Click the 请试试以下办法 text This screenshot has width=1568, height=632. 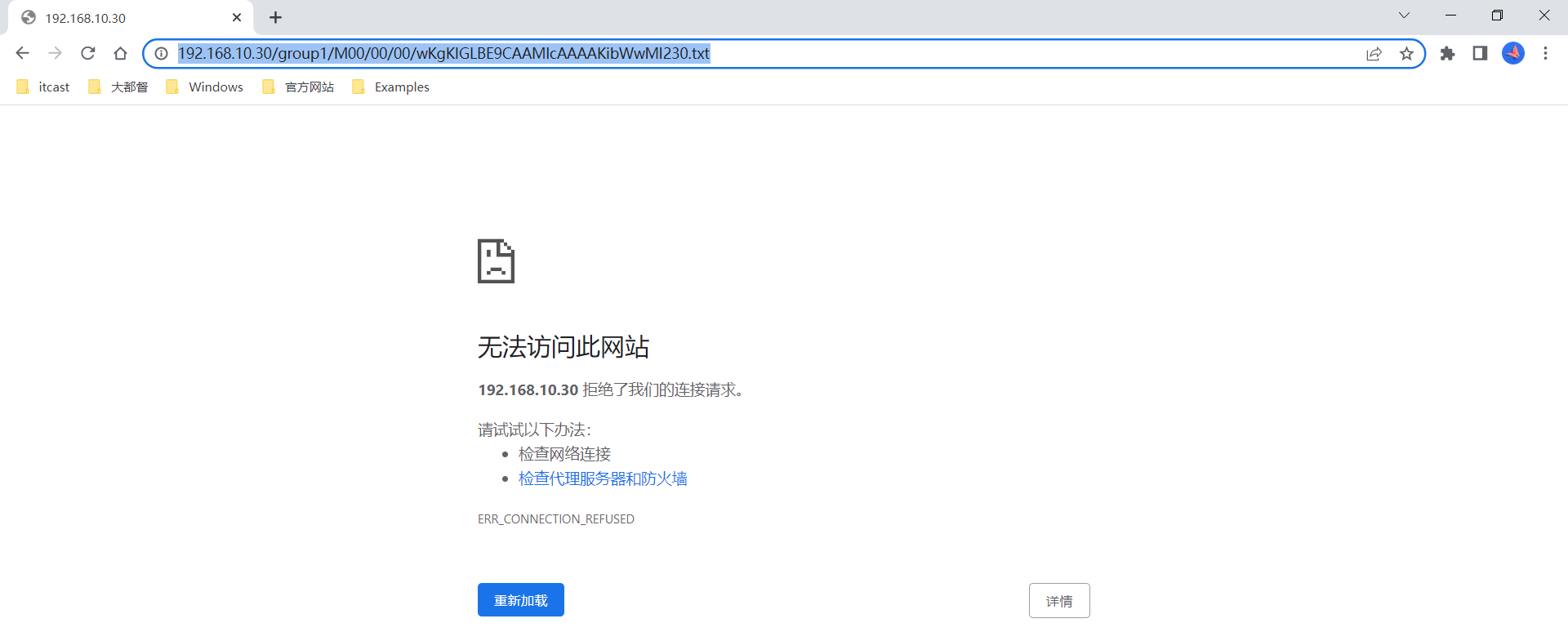[535, 429]
